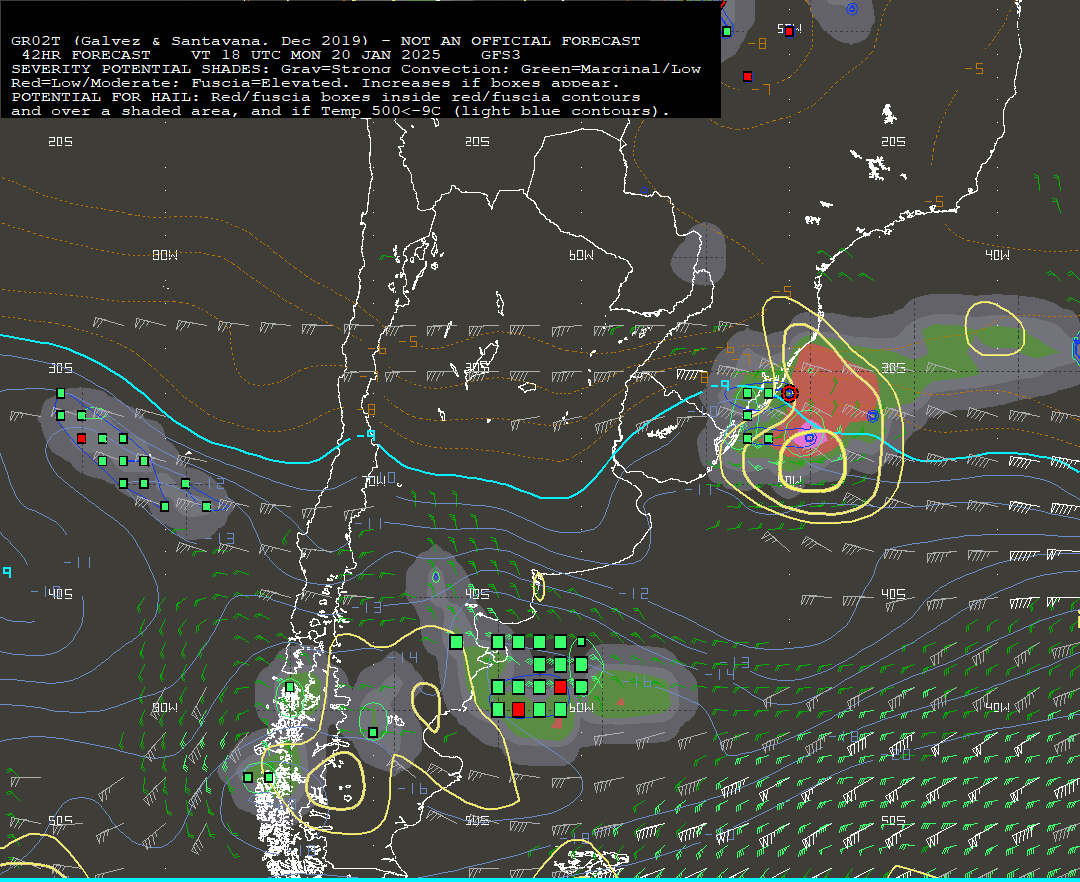This screenshot has height=882, width=1080.
Task: Click the '50S' label on the left edge
Action: tap(61, 820)
